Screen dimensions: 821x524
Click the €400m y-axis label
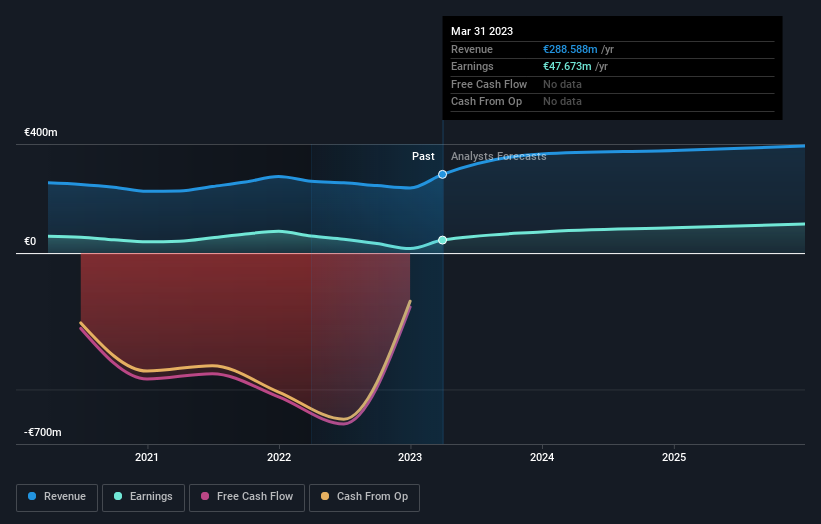point(41,132)
